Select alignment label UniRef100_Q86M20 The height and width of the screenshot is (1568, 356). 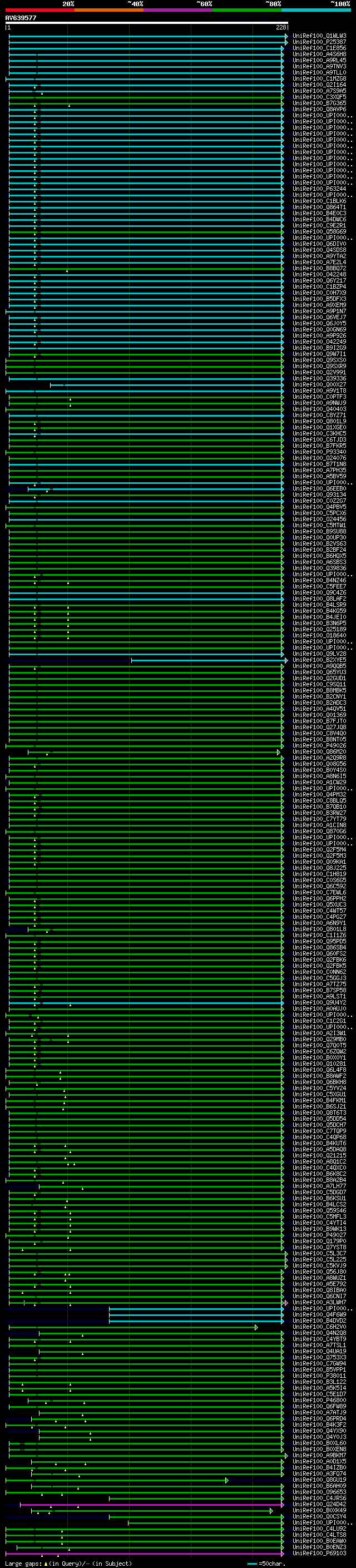tap(319, 752)
